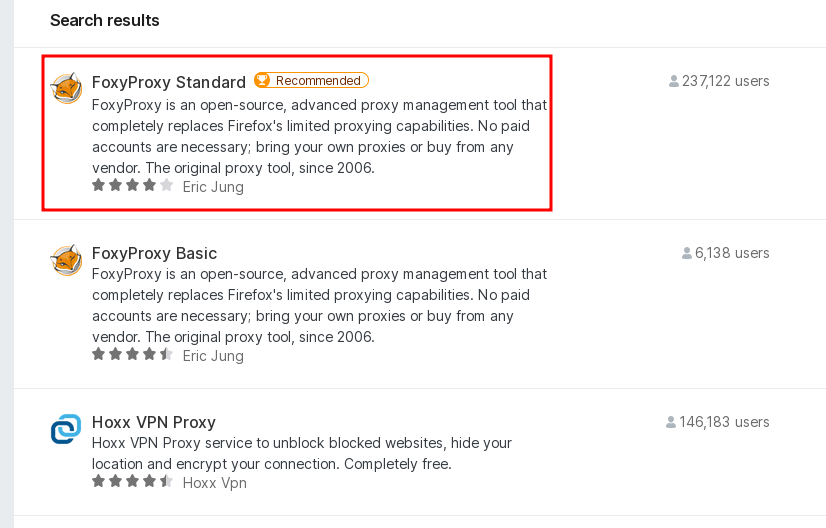Click user icon beside 6,138 users

click(687, 254)
